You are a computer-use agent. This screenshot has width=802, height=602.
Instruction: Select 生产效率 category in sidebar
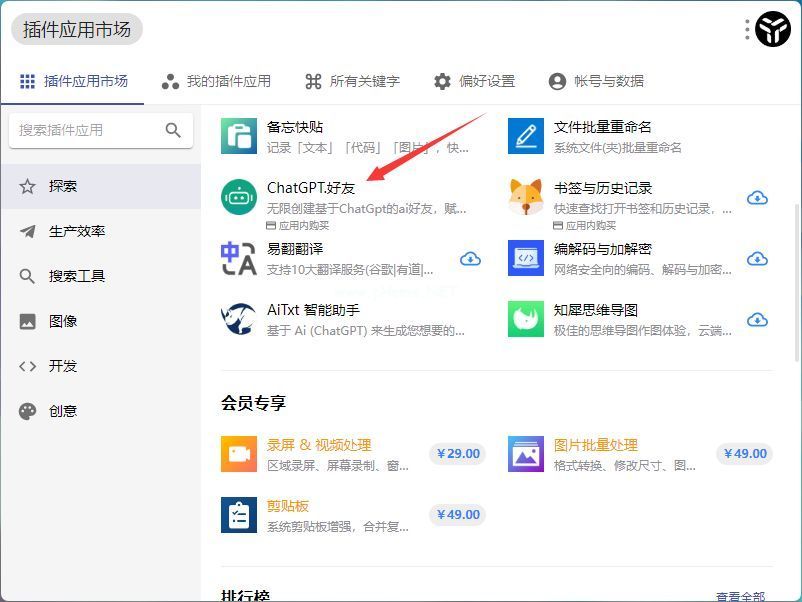point(77,231)
